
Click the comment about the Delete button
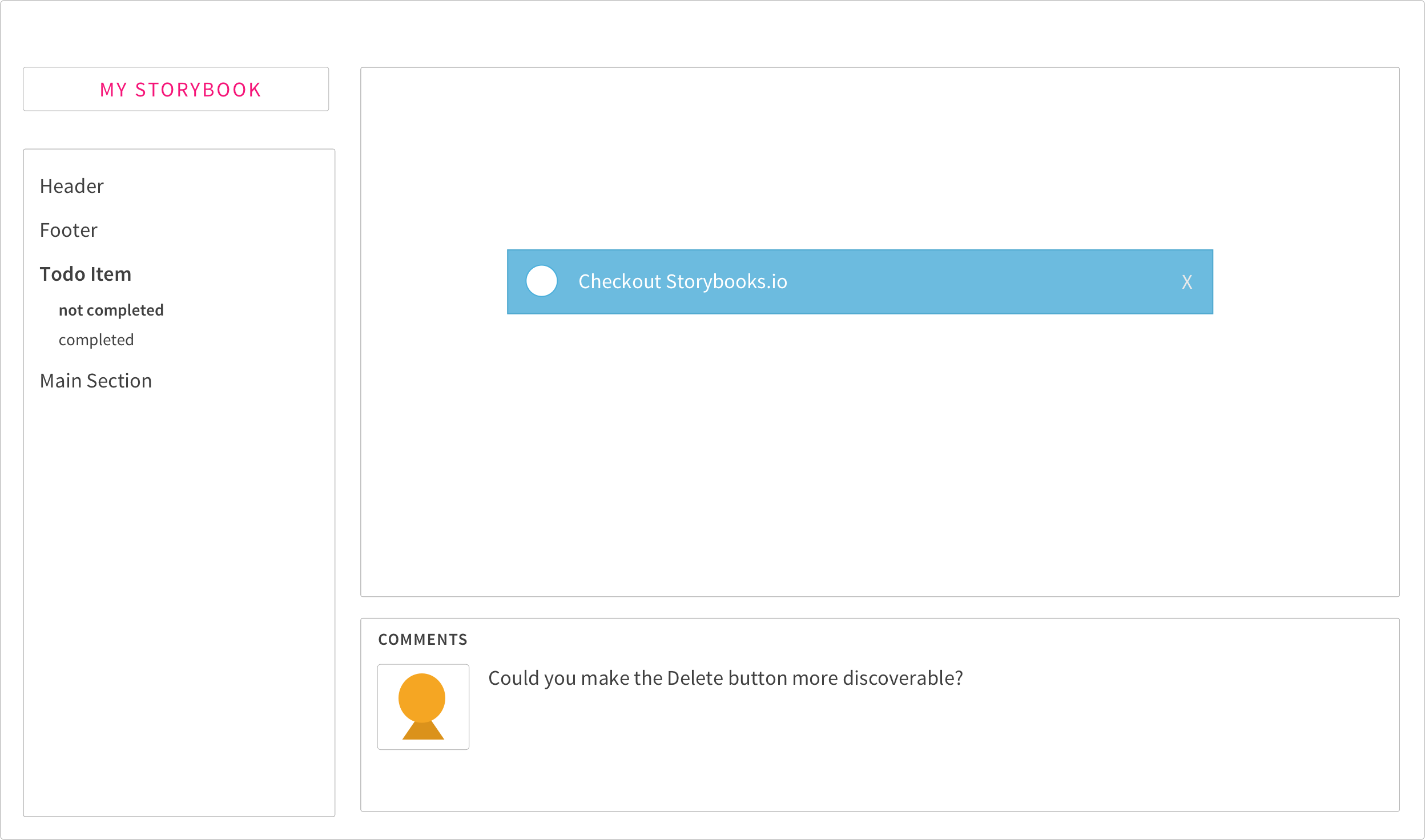[x=726, y=679]
